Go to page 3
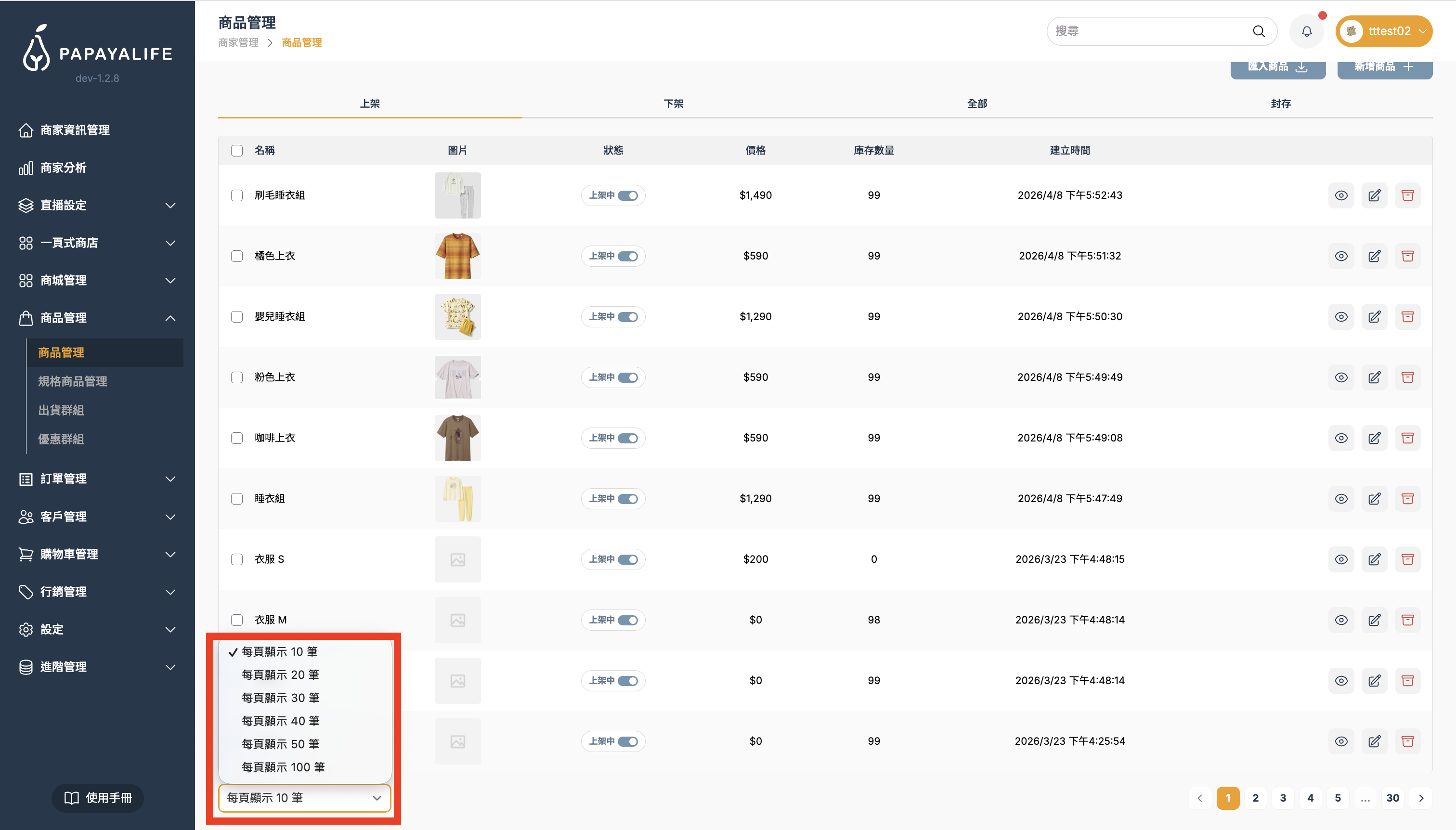The height and width of the screenshot is (830, 1456). click(1283, 798)
